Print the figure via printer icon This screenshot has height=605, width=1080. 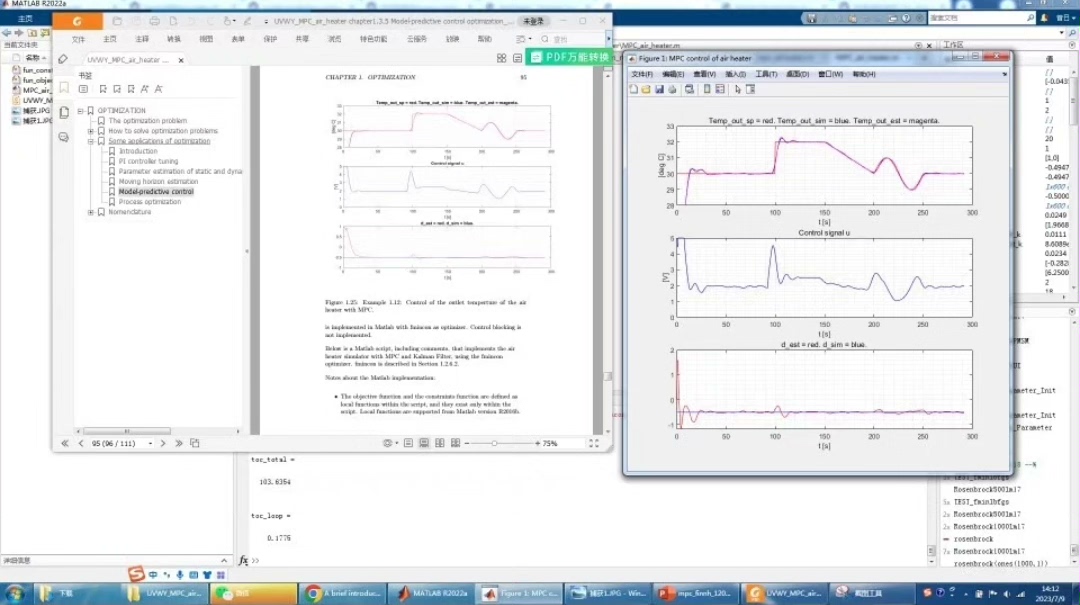(672, 90)
